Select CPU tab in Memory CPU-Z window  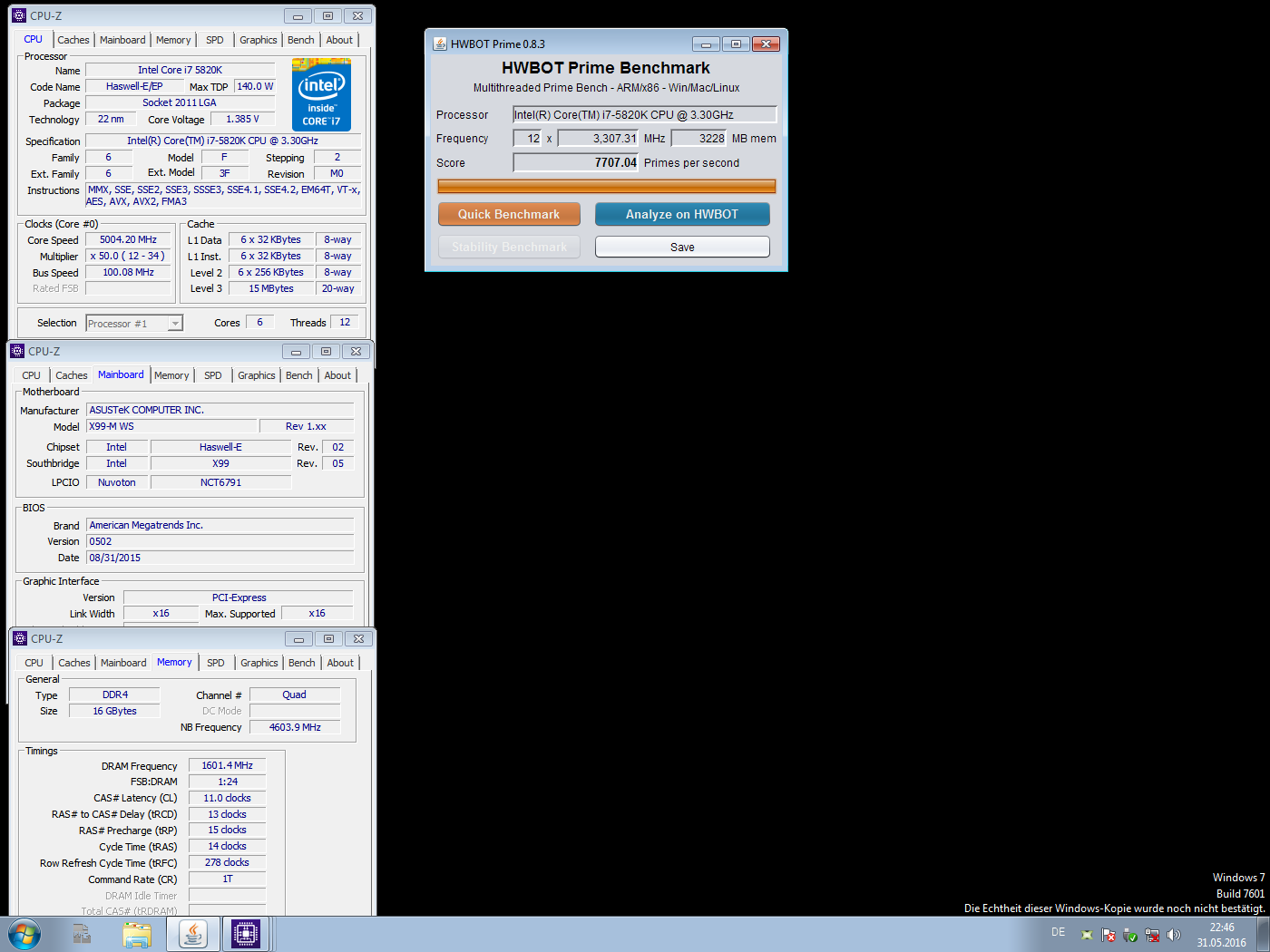(34, 663)
